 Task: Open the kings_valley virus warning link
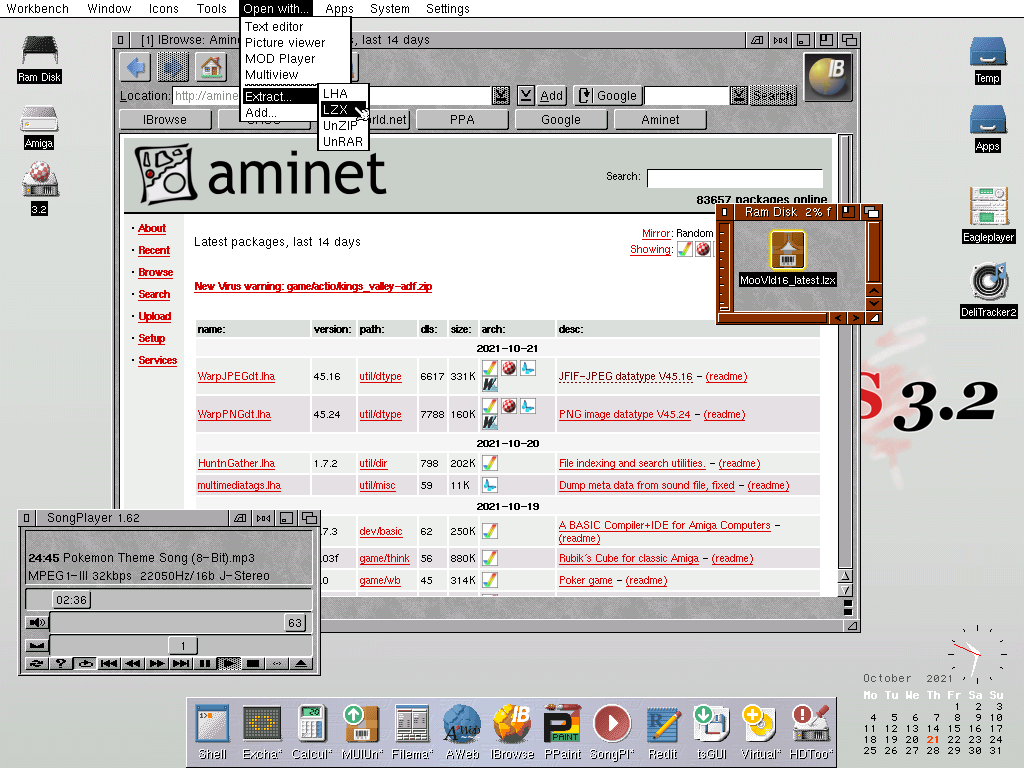click(313, 286)
